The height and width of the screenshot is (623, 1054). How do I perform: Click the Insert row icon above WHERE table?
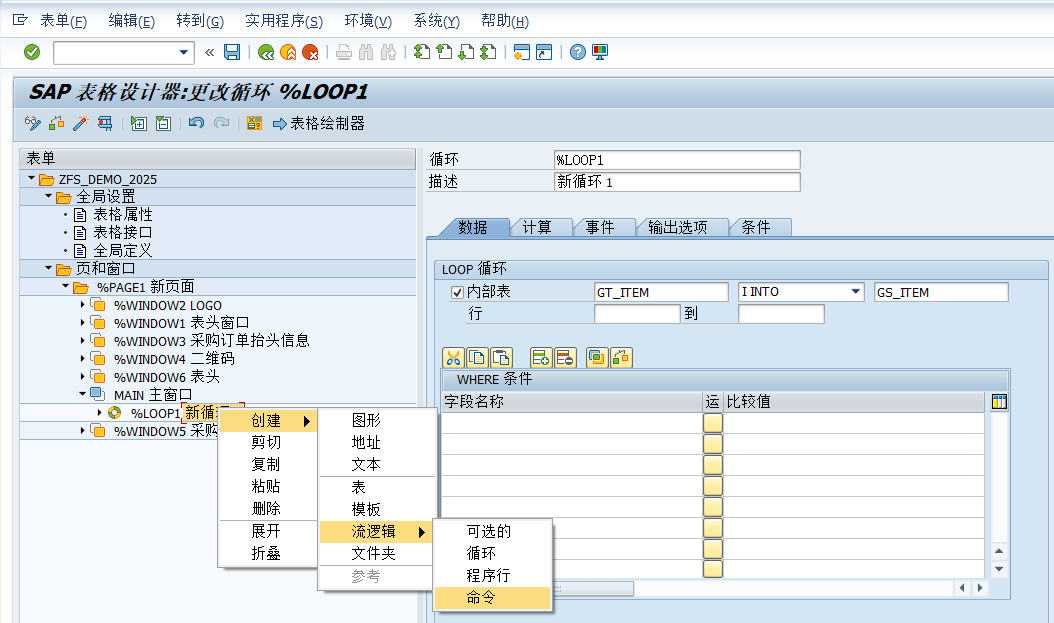(541, 358)
